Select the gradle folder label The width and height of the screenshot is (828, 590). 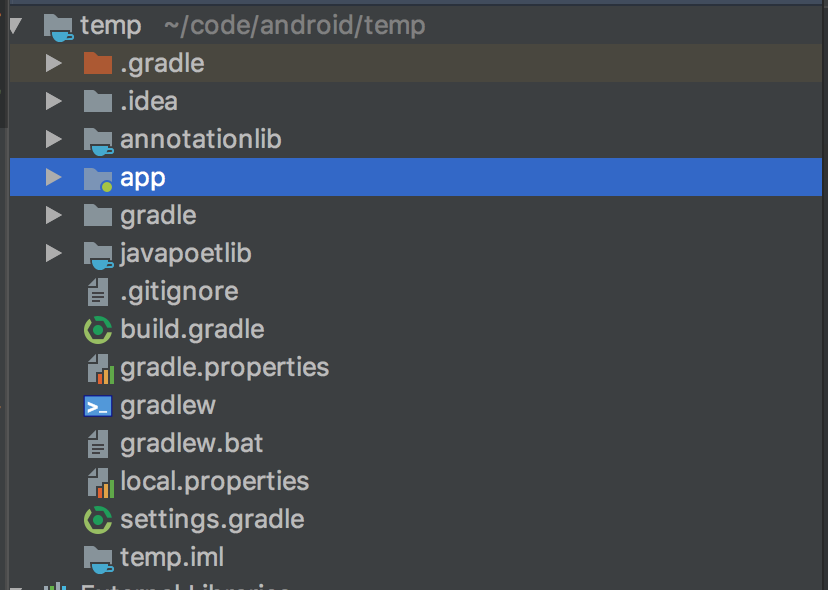tap(158, 215)
